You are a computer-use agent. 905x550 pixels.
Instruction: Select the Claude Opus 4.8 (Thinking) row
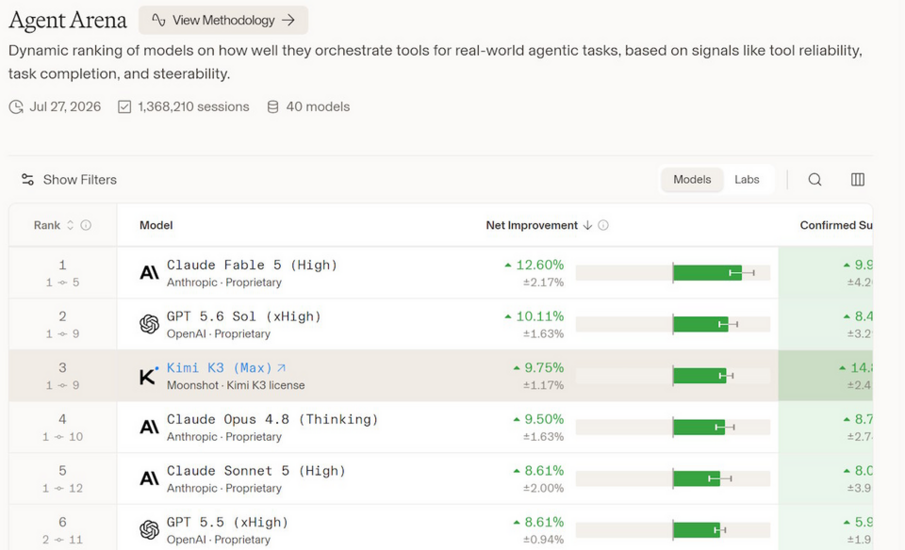440,427
